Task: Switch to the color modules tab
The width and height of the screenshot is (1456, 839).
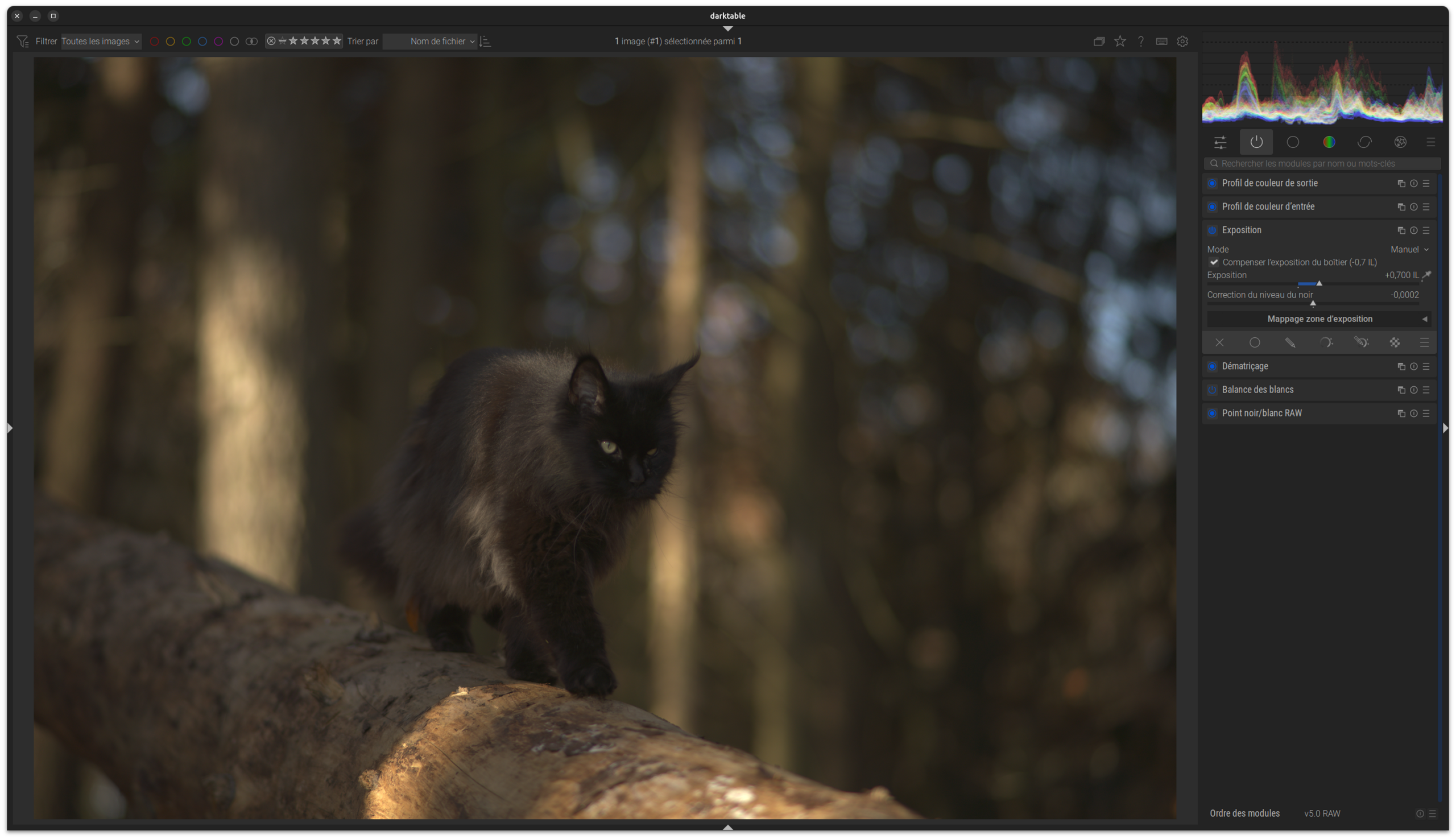Action: click(x=1329, y=142)
